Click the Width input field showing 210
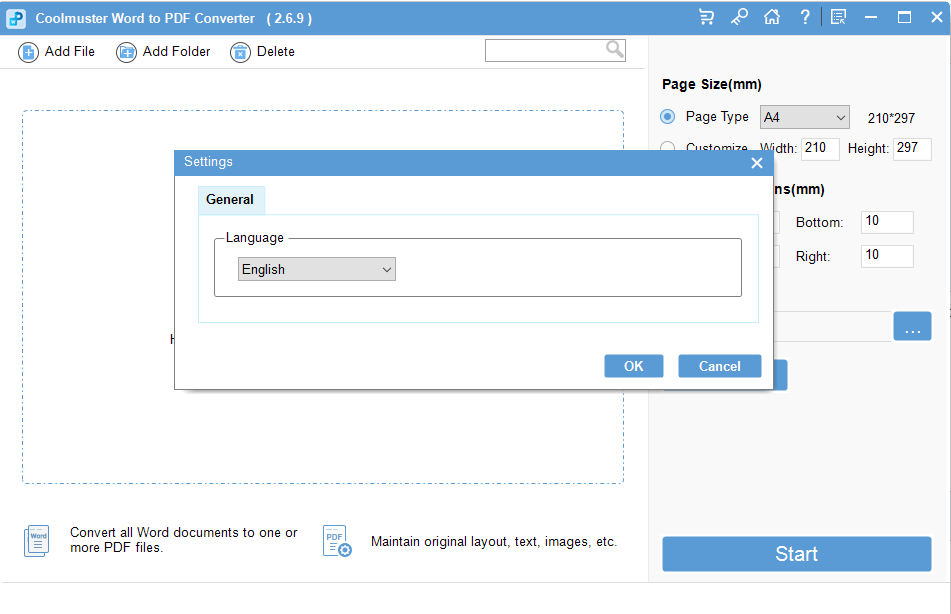 [820, 149]
